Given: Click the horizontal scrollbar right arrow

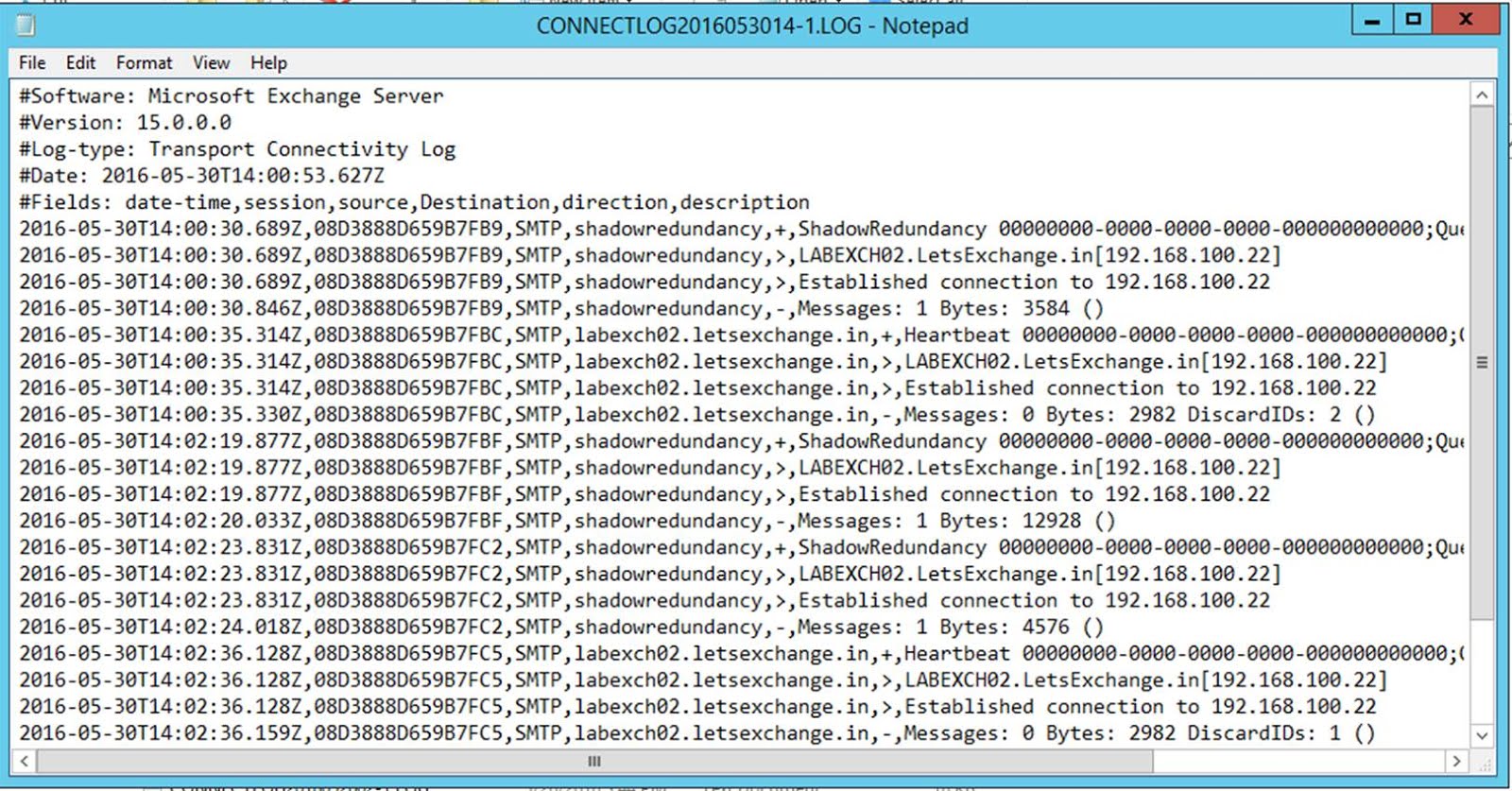Looking at the screenshot, I should tap(1456, 761).
